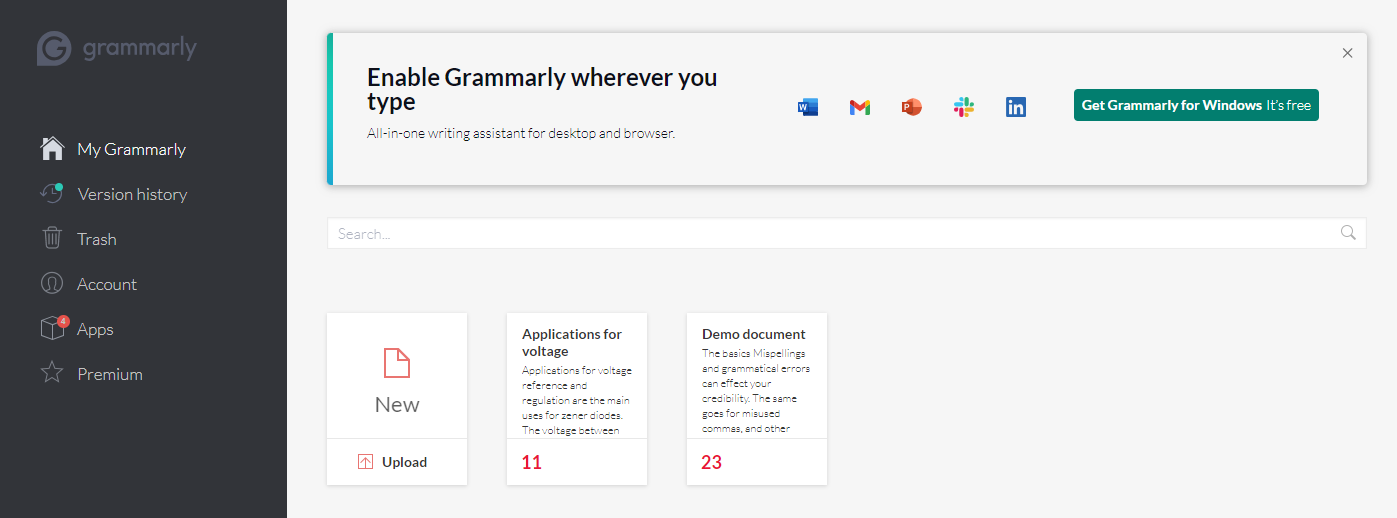The height and width of the screenshot is (518, 1397).
Task: Click the LinkedIn icon in banner
Action: [x=1016, y=107]
